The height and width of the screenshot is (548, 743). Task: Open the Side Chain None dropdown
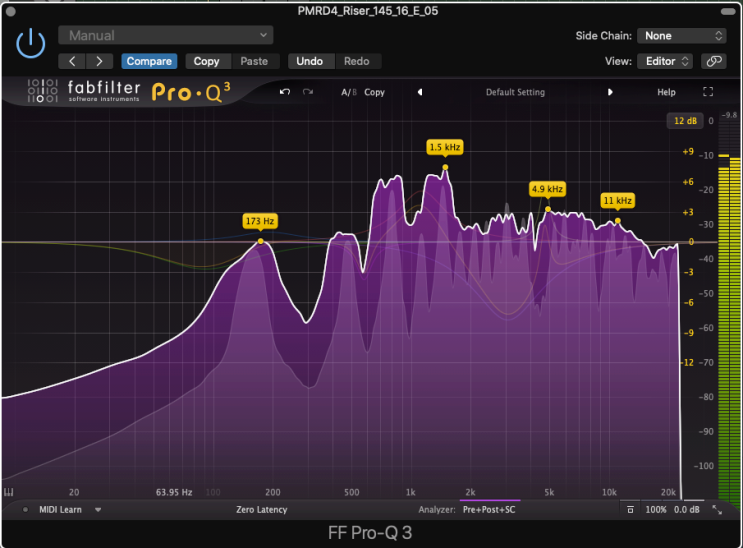(682, 36)
